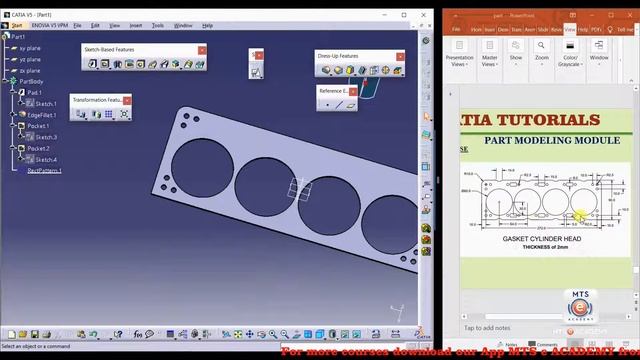
Task: Select RectPattern.1 in the specification tree
Action: click(44, 171)
